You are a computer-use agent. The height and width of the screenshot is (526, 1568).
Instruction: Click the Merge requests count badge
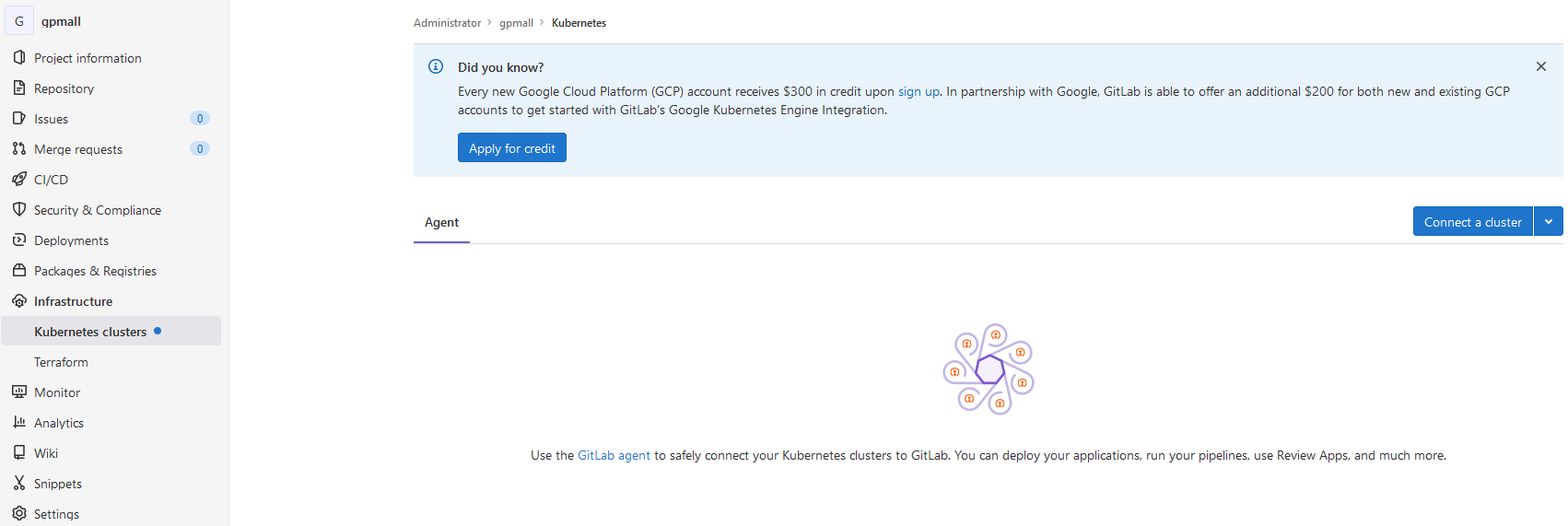point(200,148)
